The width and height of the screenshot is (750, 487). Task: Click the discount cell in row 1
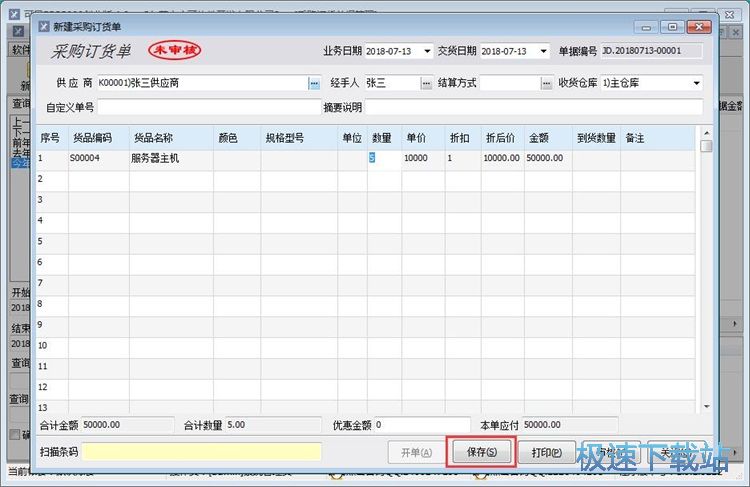point(463,158)
